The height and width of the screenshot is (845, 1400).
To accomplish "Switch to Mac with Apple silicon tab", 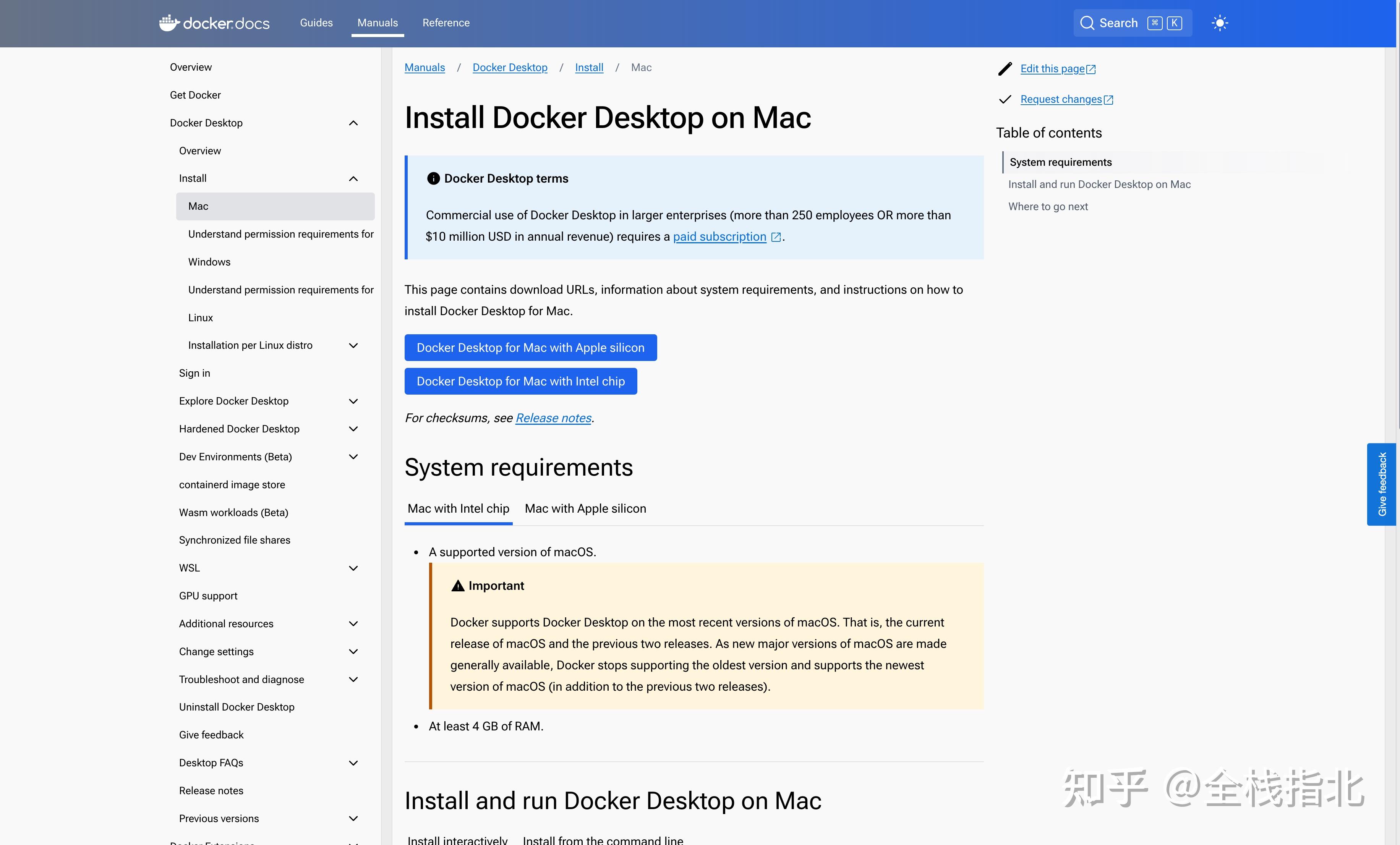I will [x=585, y=508].
